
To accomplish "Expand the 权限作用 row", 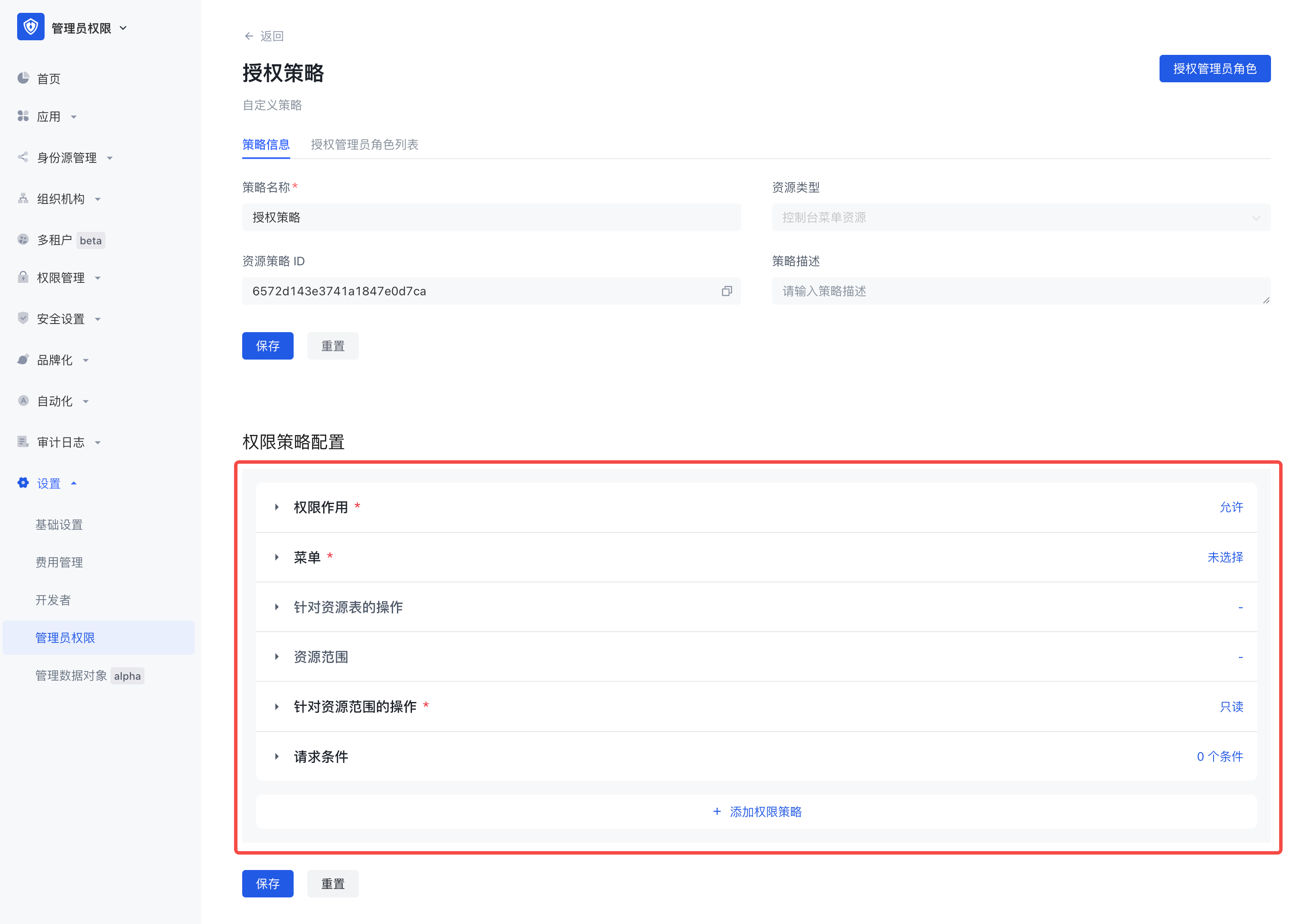I will (x=277, y=507).
